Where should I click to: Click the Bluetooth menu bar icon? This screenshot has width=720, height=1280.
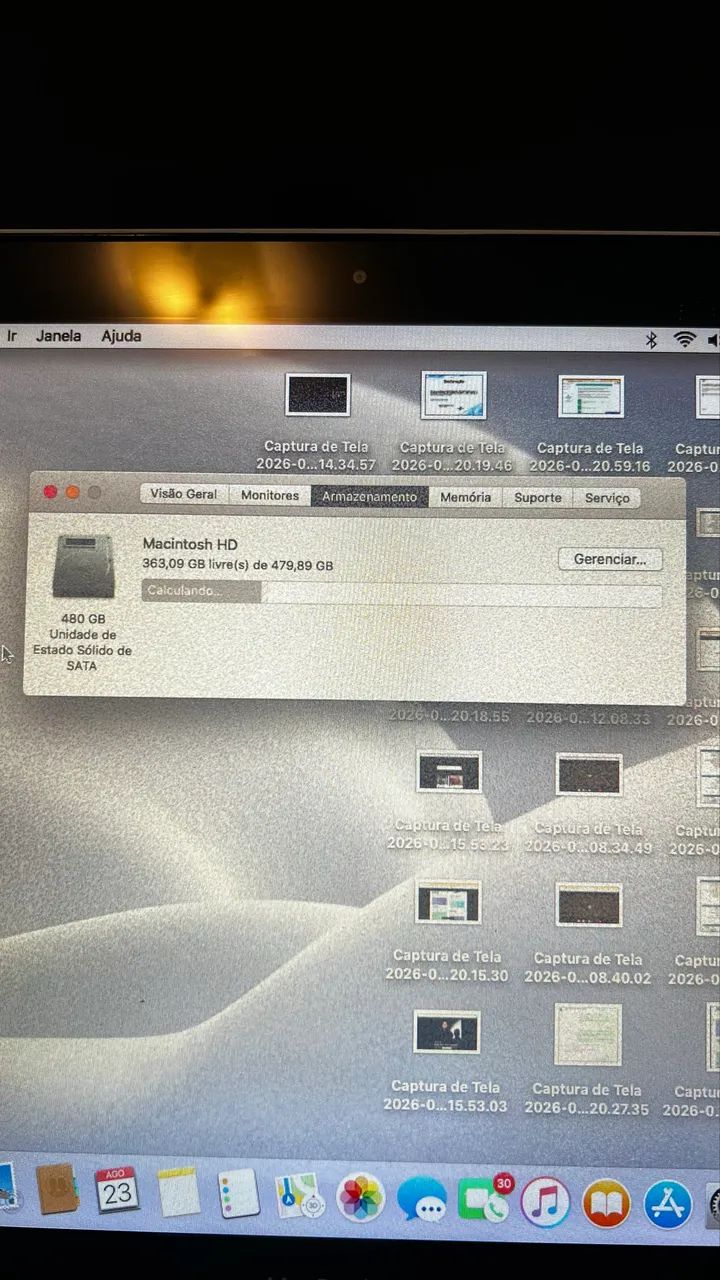[x=651, y=340]
